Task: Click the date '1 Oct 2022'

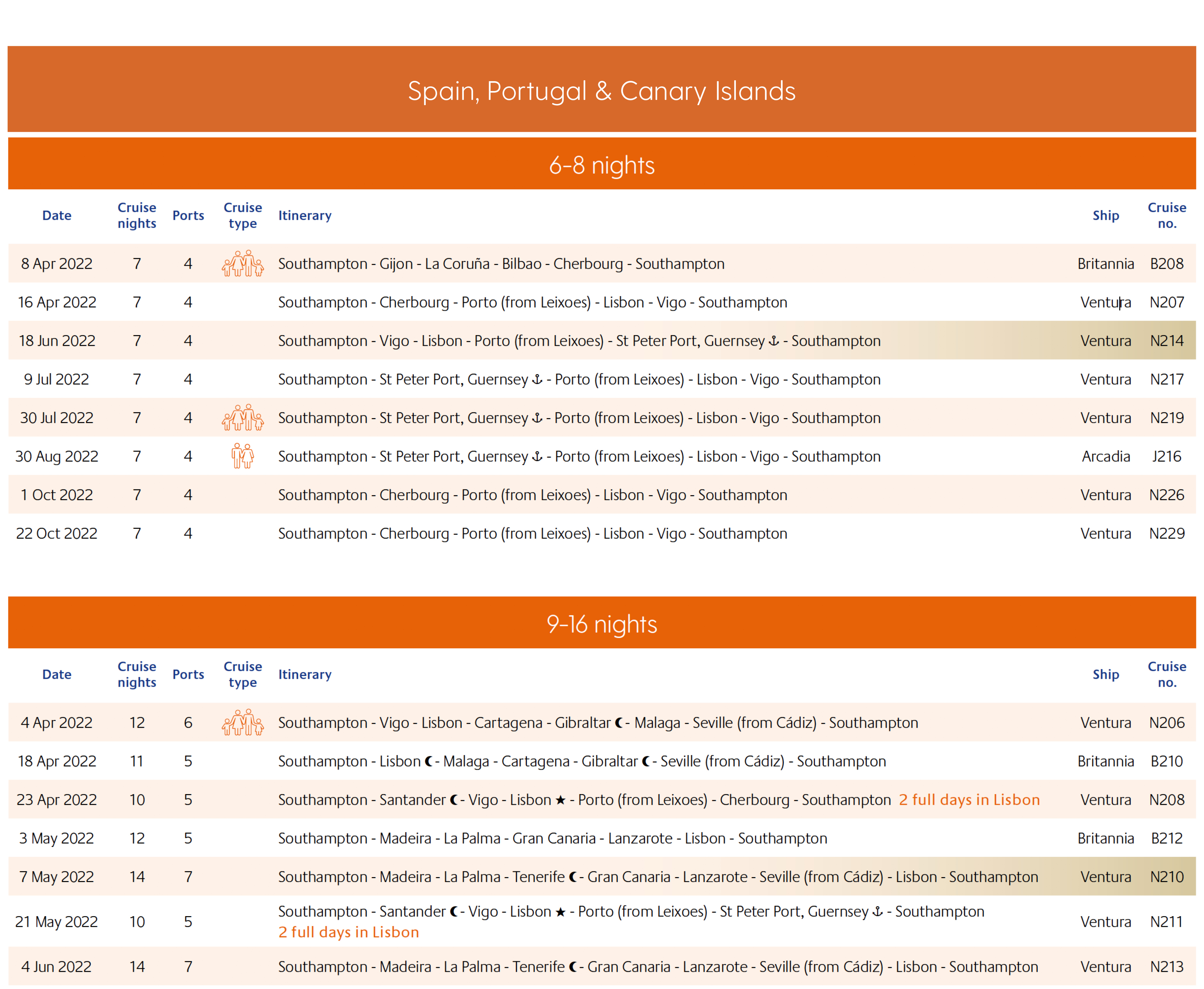Action: point(56,494)
